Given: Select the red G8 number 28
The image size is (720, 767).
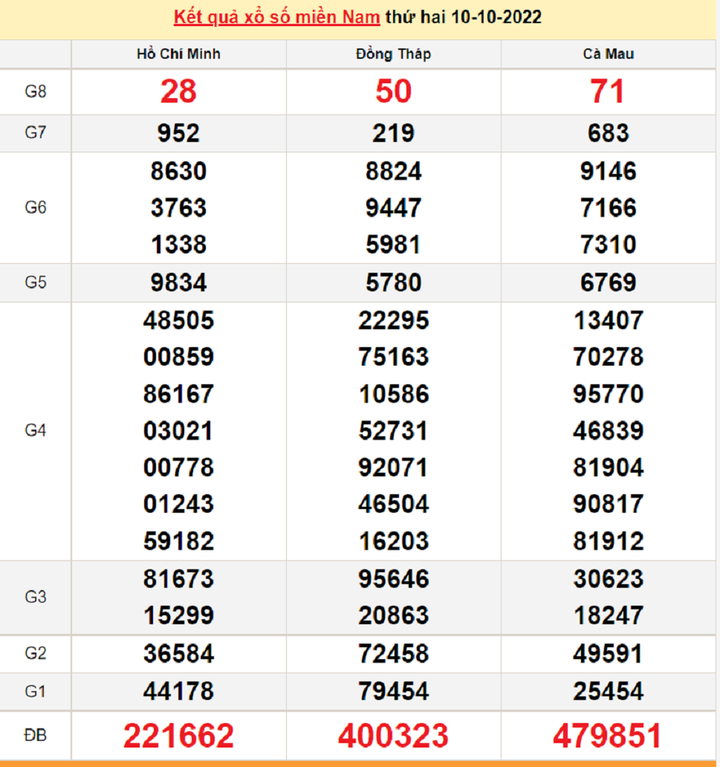Looking at the screenshot, I should tap(178, 92).
